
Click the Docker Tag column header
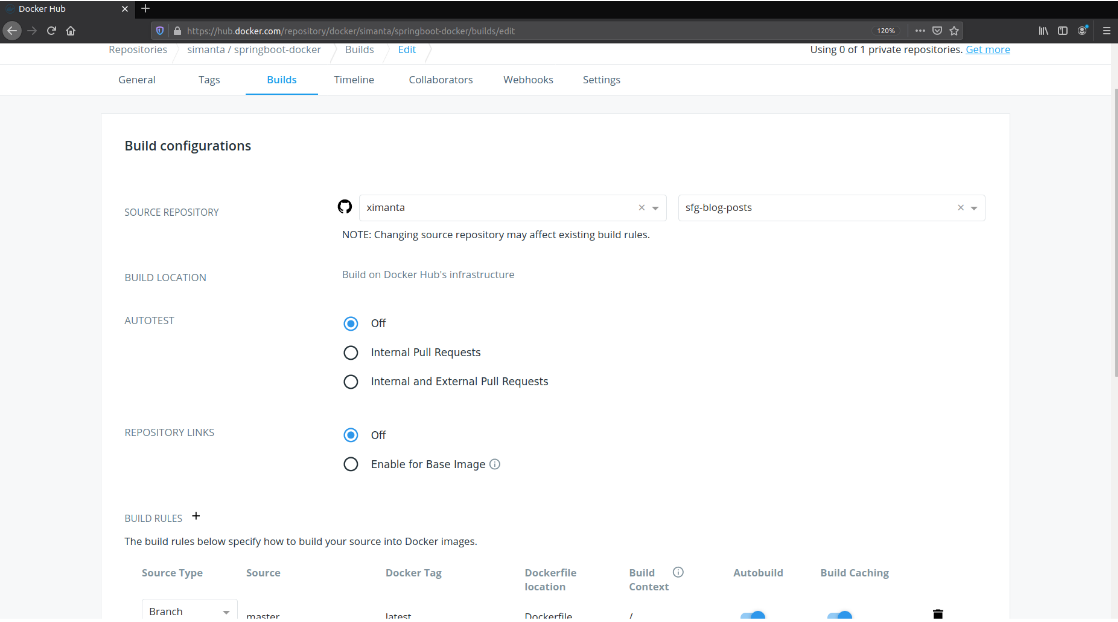(x=414, y=573)
